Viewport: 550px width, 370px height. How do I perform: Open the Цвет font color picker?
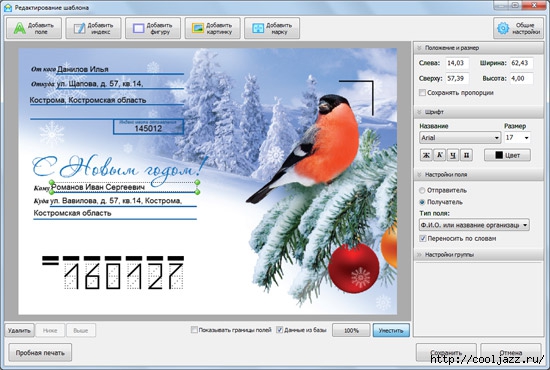[507, 155]
